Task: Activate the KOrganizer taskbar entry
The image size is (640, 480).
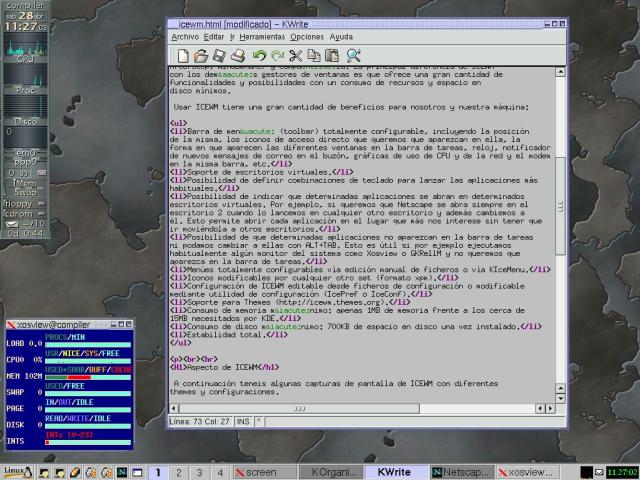Action: coord(331,473)
